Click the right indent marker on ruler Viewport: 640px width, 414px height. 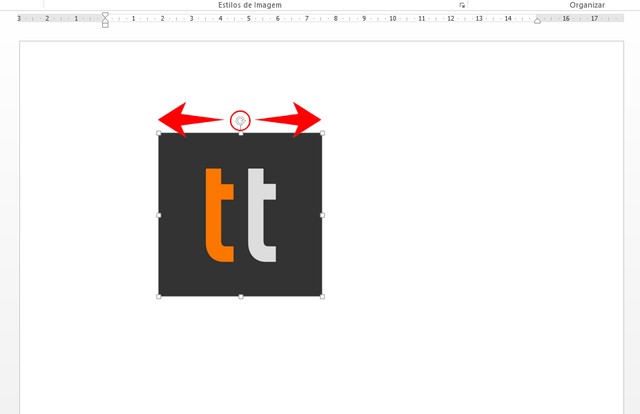pyautogui.click(x=537, y=21)
